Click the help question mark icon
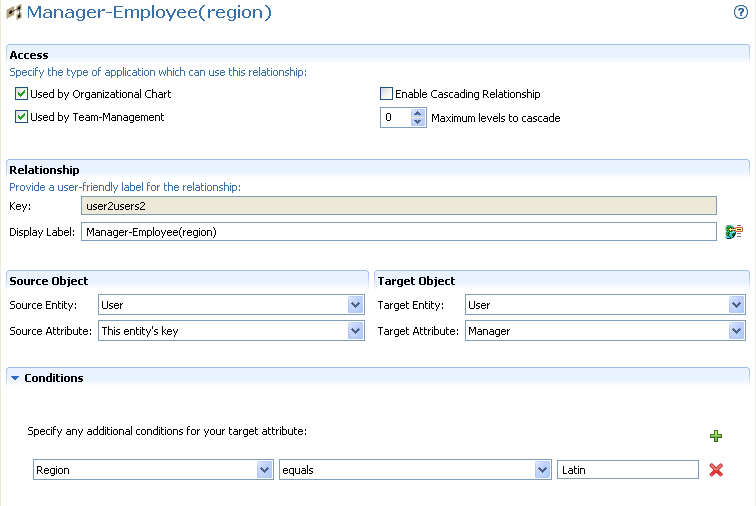Image resolution: width=756 pixels, height=506 pixels. point(741,13)
